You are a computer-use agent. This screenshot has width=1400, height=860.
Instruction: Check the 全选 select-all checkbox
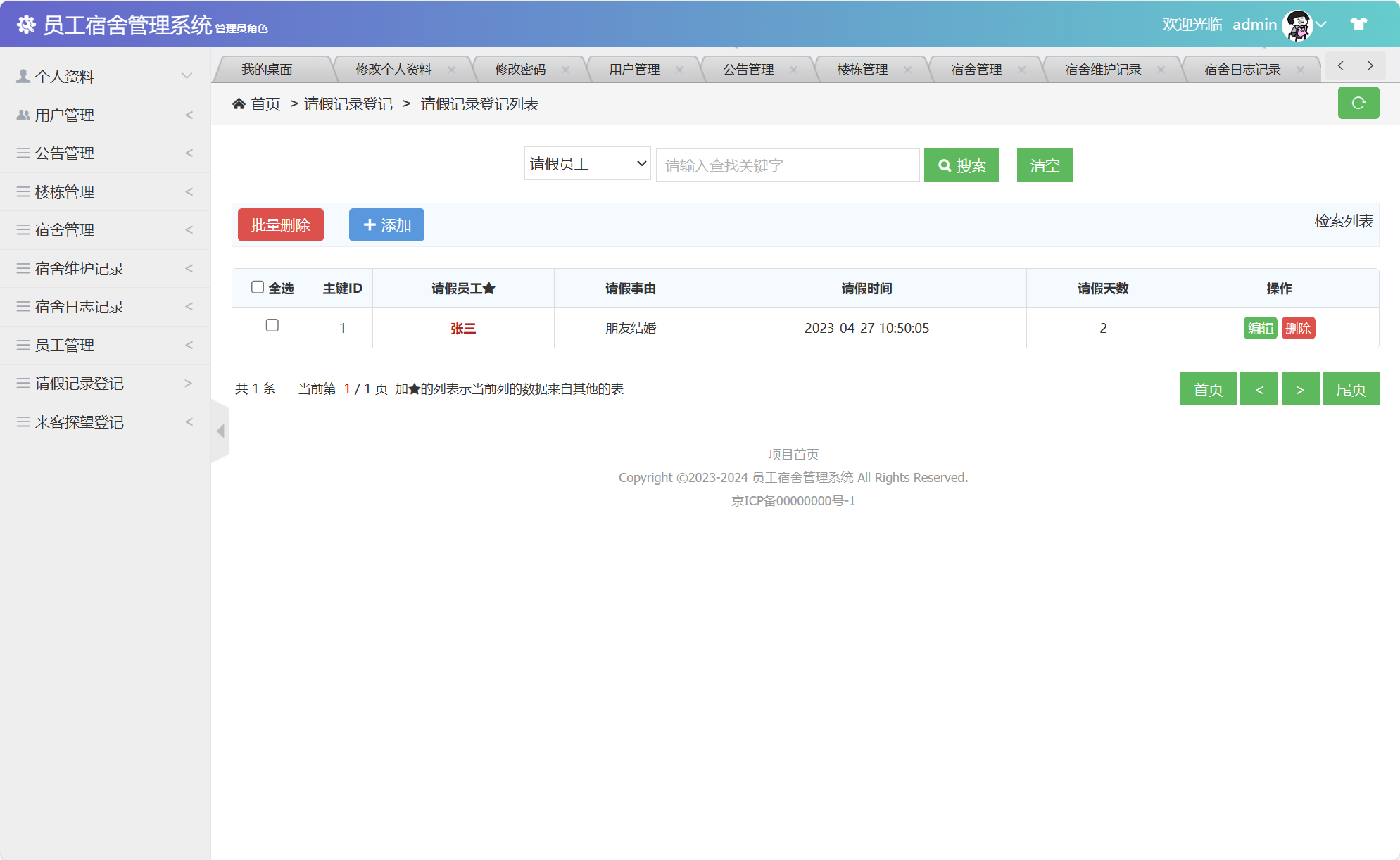257,286
